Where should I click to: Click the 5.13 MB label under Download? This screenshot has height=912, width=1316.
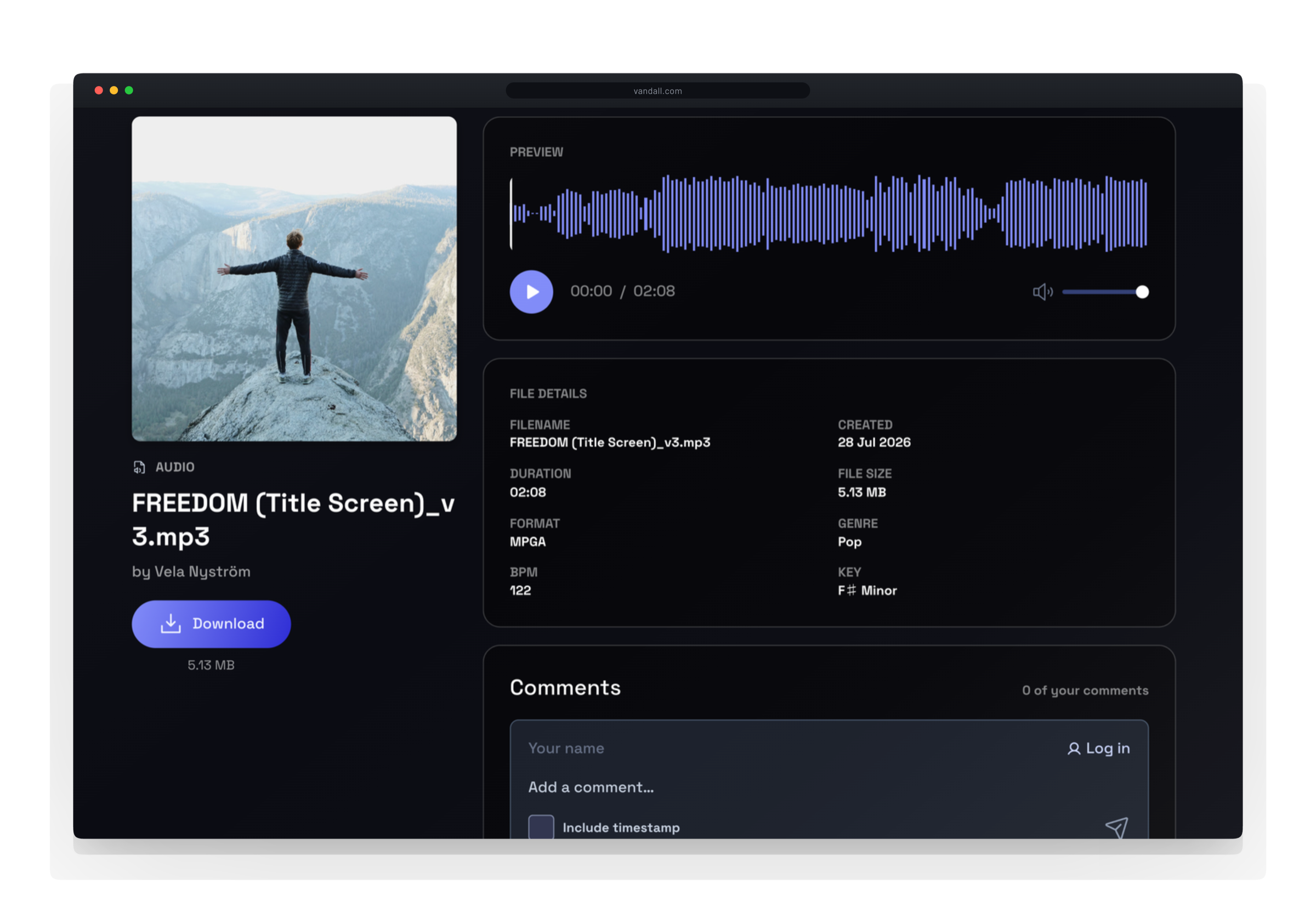coord(211,665)
